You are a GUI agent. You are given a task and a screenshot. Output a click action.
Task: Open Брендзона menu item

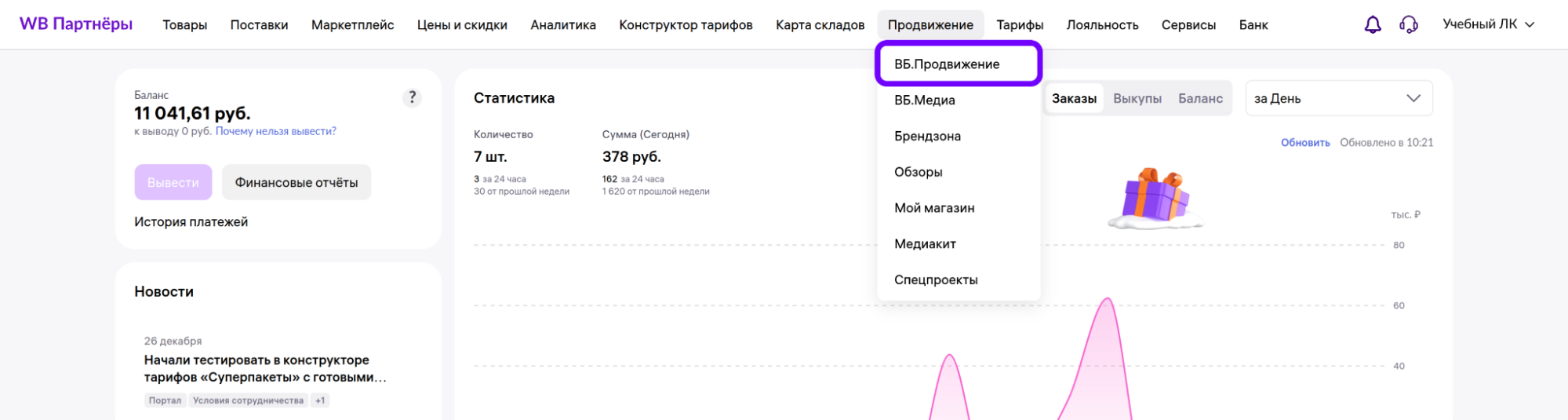[x=927, y=137]
